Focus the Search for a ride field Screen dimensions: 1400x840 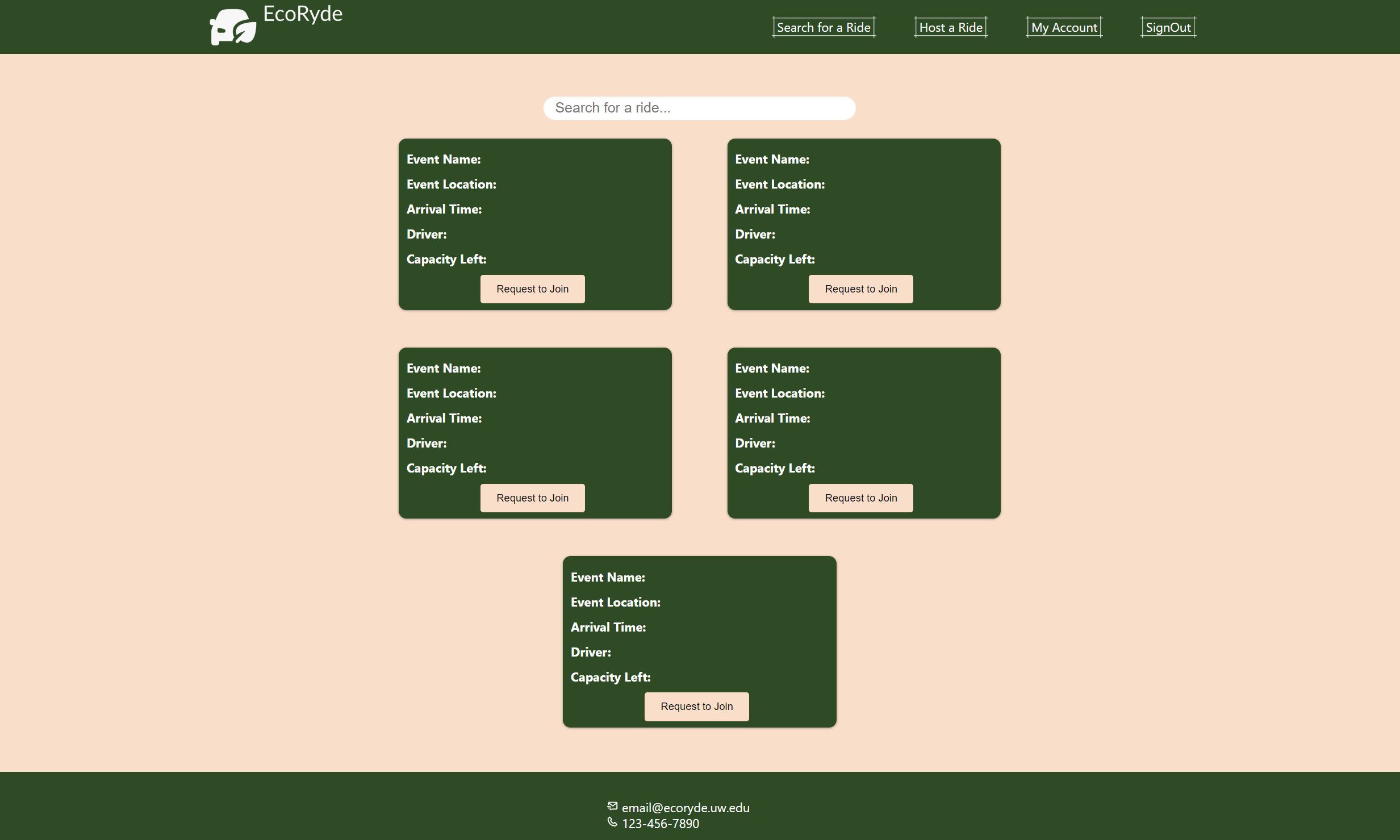click(699, 108)
